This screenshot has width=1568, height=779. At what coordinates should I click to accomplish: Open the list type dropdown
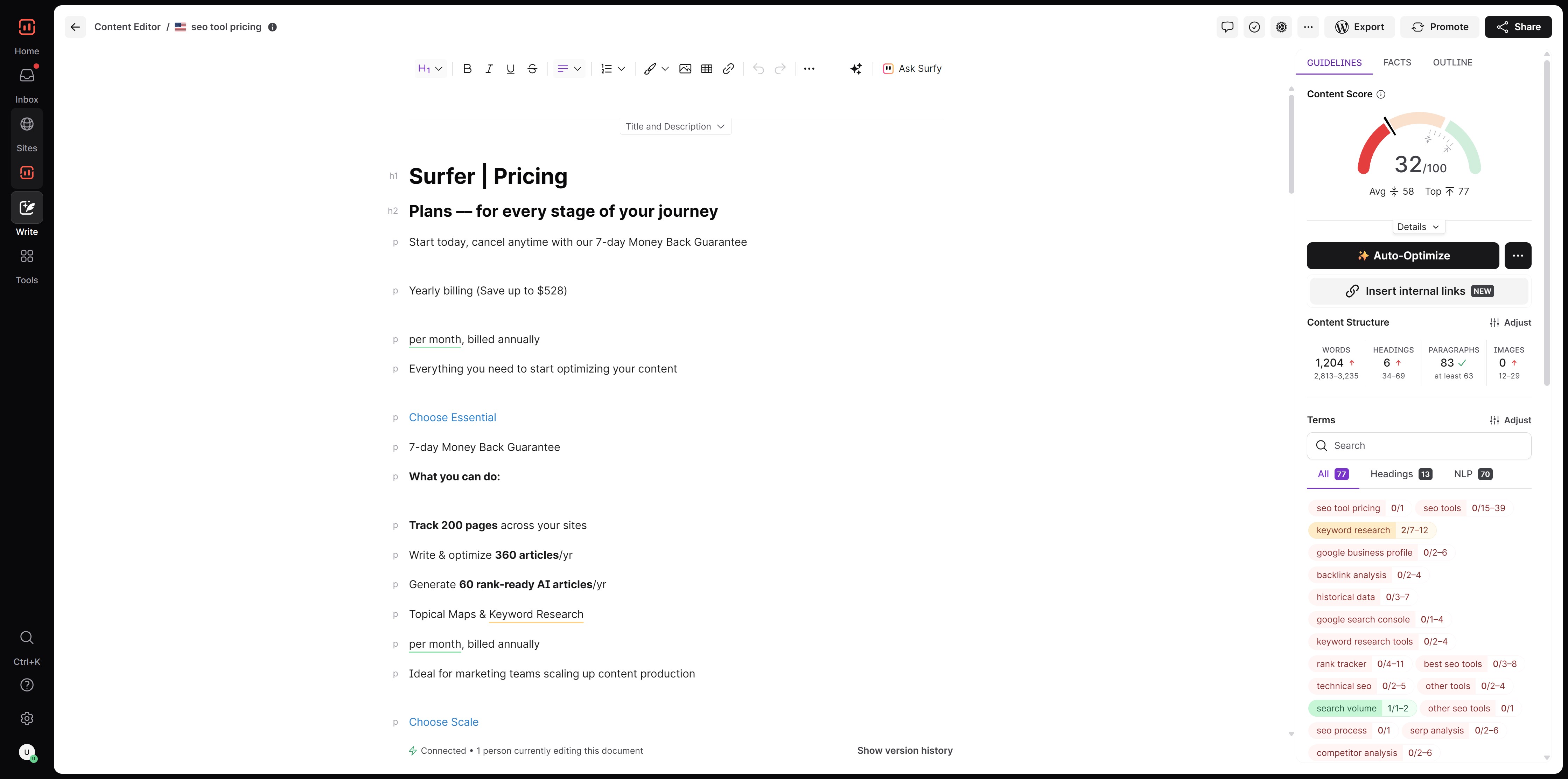613,69
